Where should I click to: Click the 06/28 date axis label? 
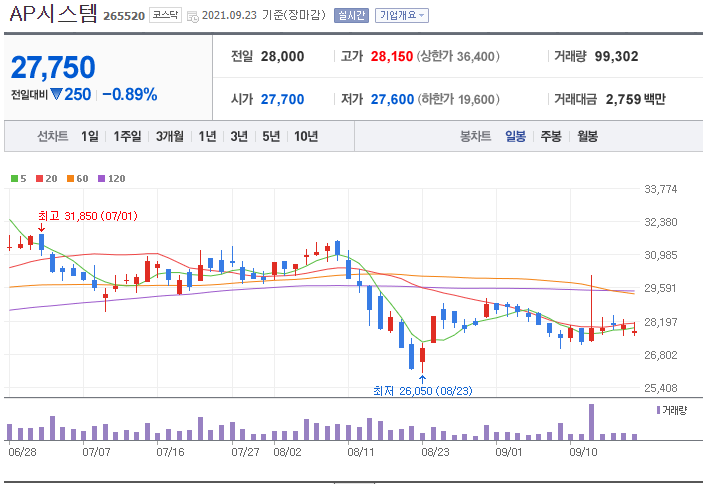coord(22,452)
